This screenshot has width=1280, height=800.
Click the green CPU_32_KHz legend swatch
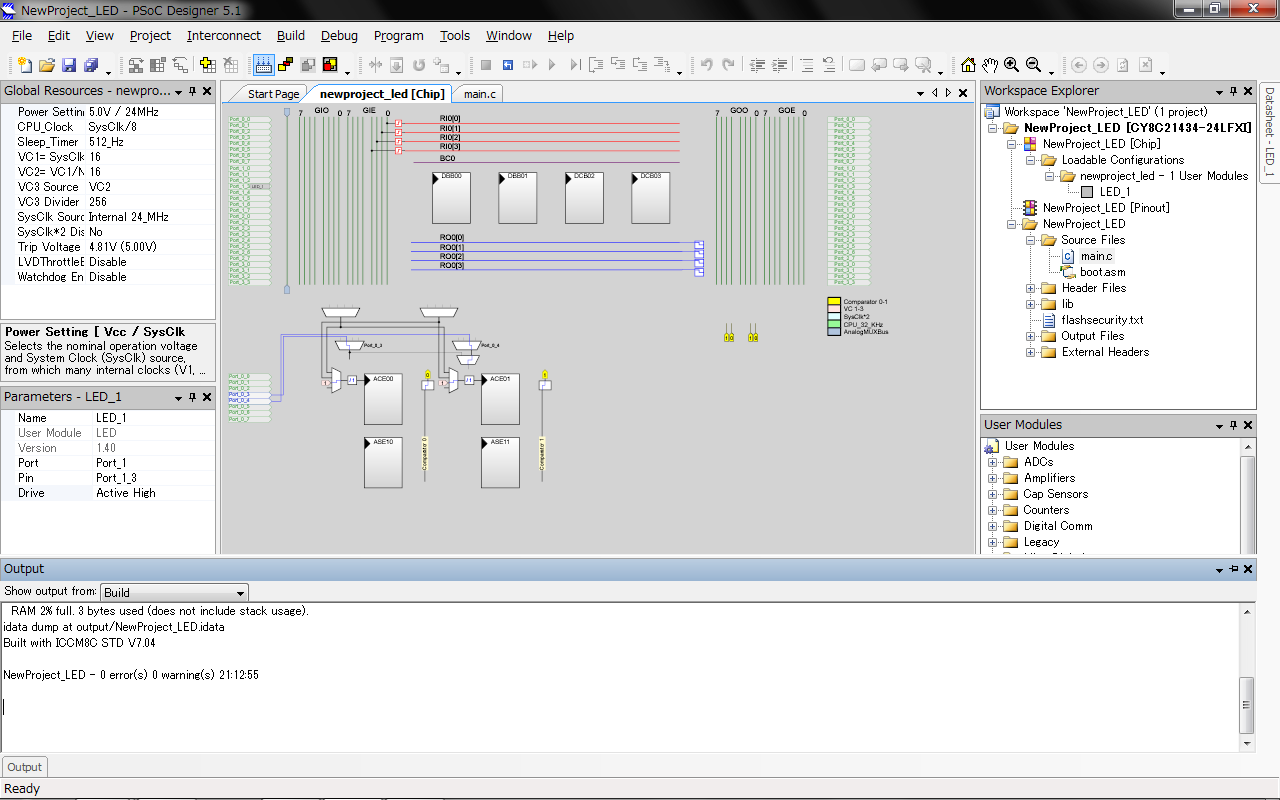click(834, 324)
